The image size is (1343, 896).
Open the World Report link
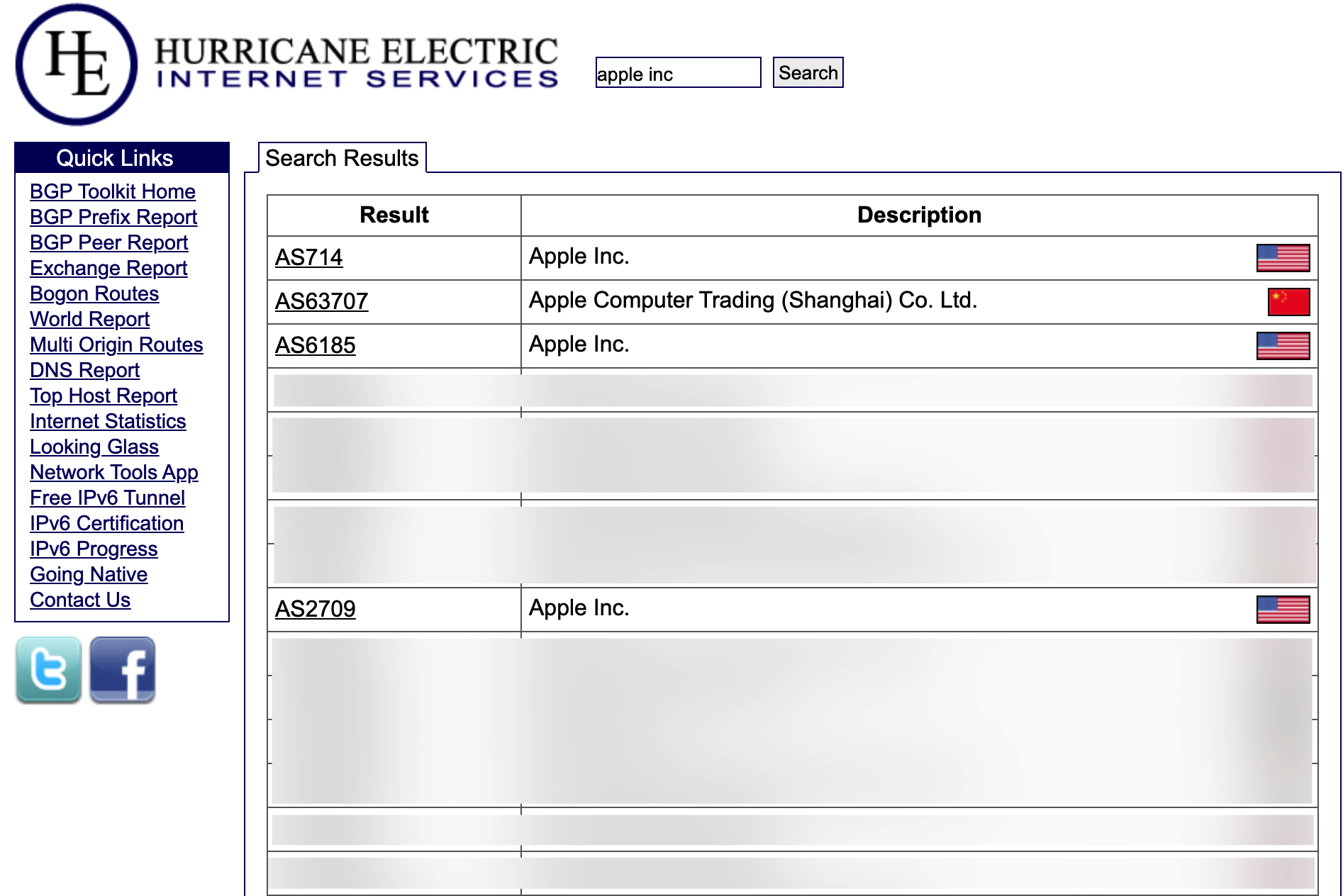[x=89, y=319]
